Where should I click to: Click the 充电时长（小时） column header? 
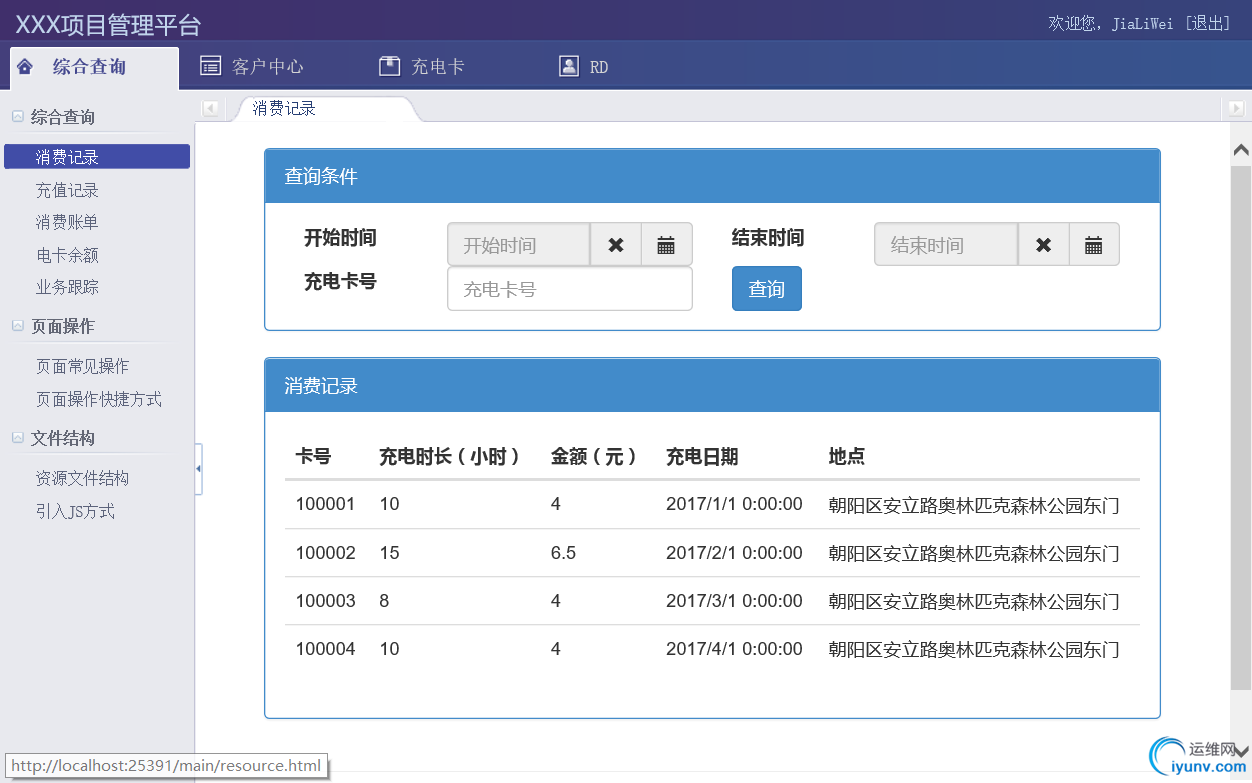click(x=451, y=457)
